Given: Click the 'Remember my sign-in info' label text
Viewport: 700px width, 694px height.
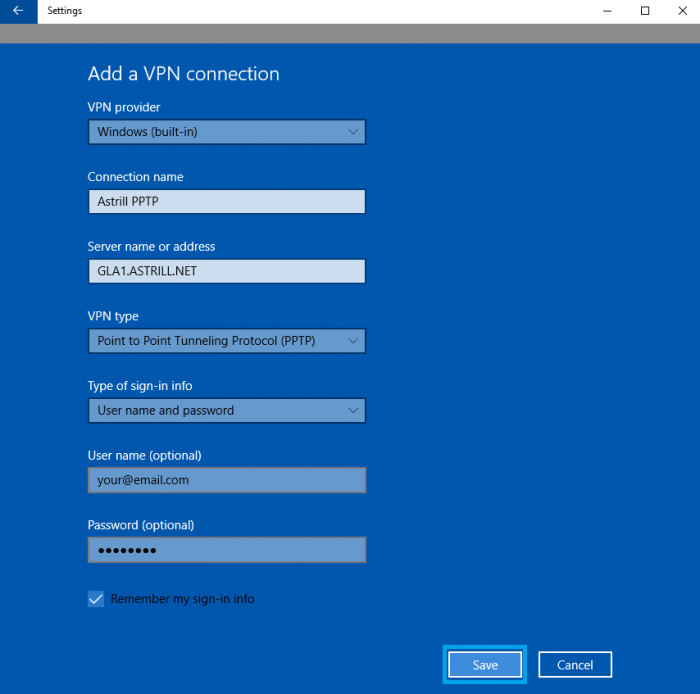Looking at the screenshot, I should pyautogui.click(x=182, y=599).
